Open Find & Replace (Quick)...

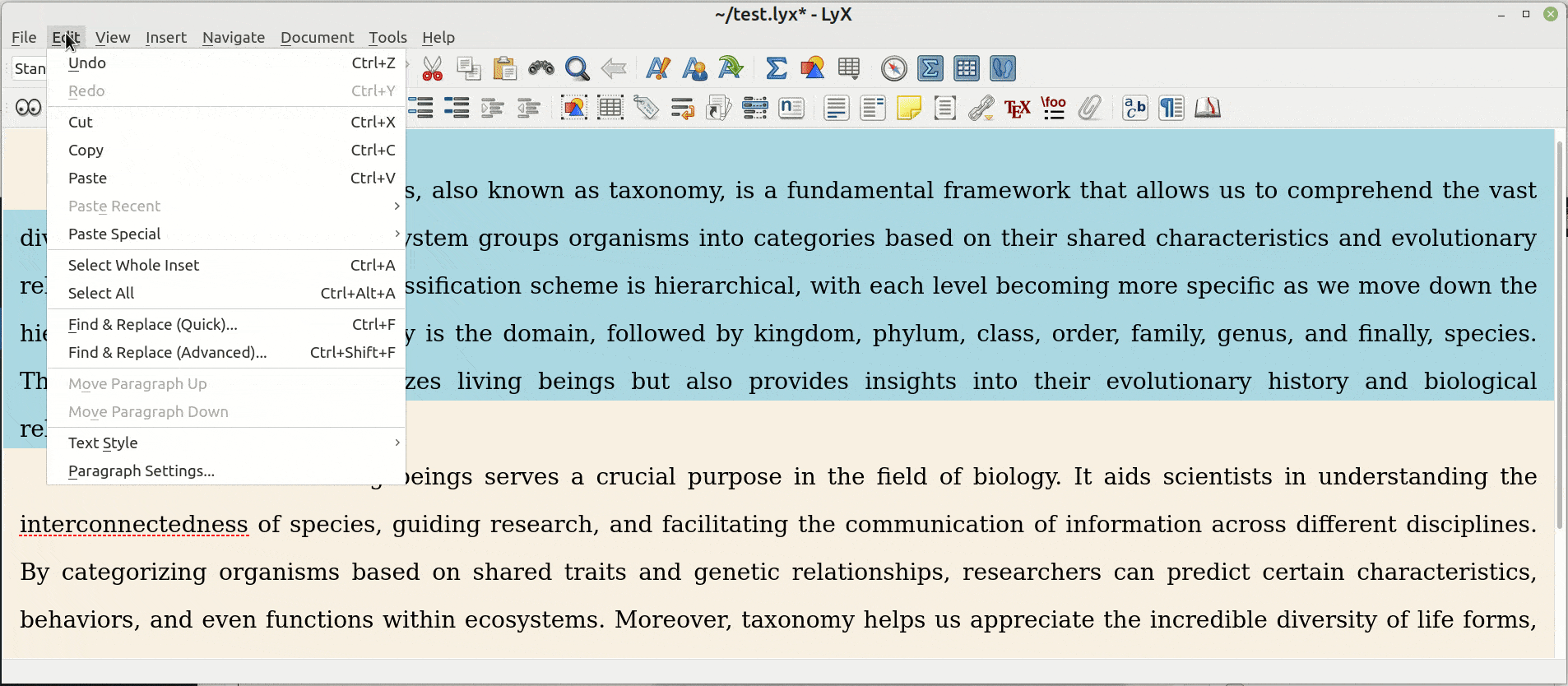[x=226, y=325]
